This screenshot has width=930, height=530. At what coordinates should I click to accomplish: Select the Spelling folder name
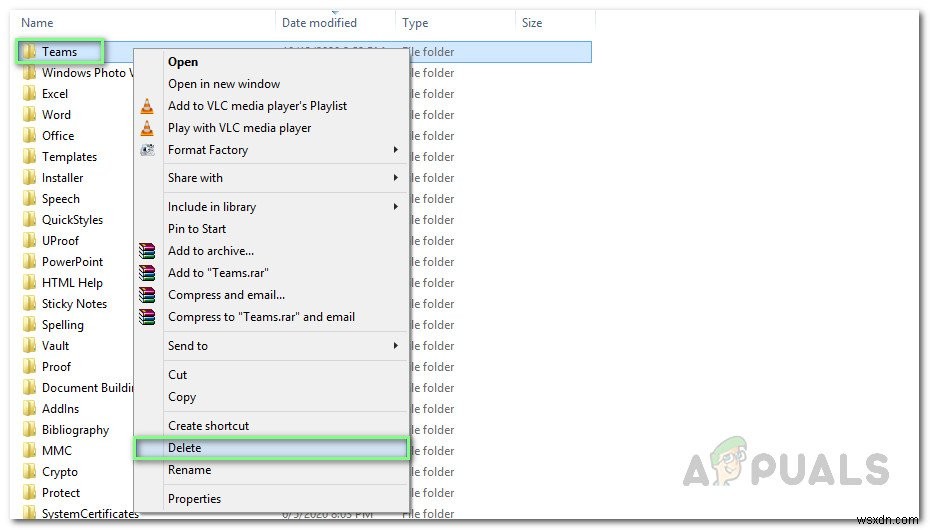click(x=62, y=325)
